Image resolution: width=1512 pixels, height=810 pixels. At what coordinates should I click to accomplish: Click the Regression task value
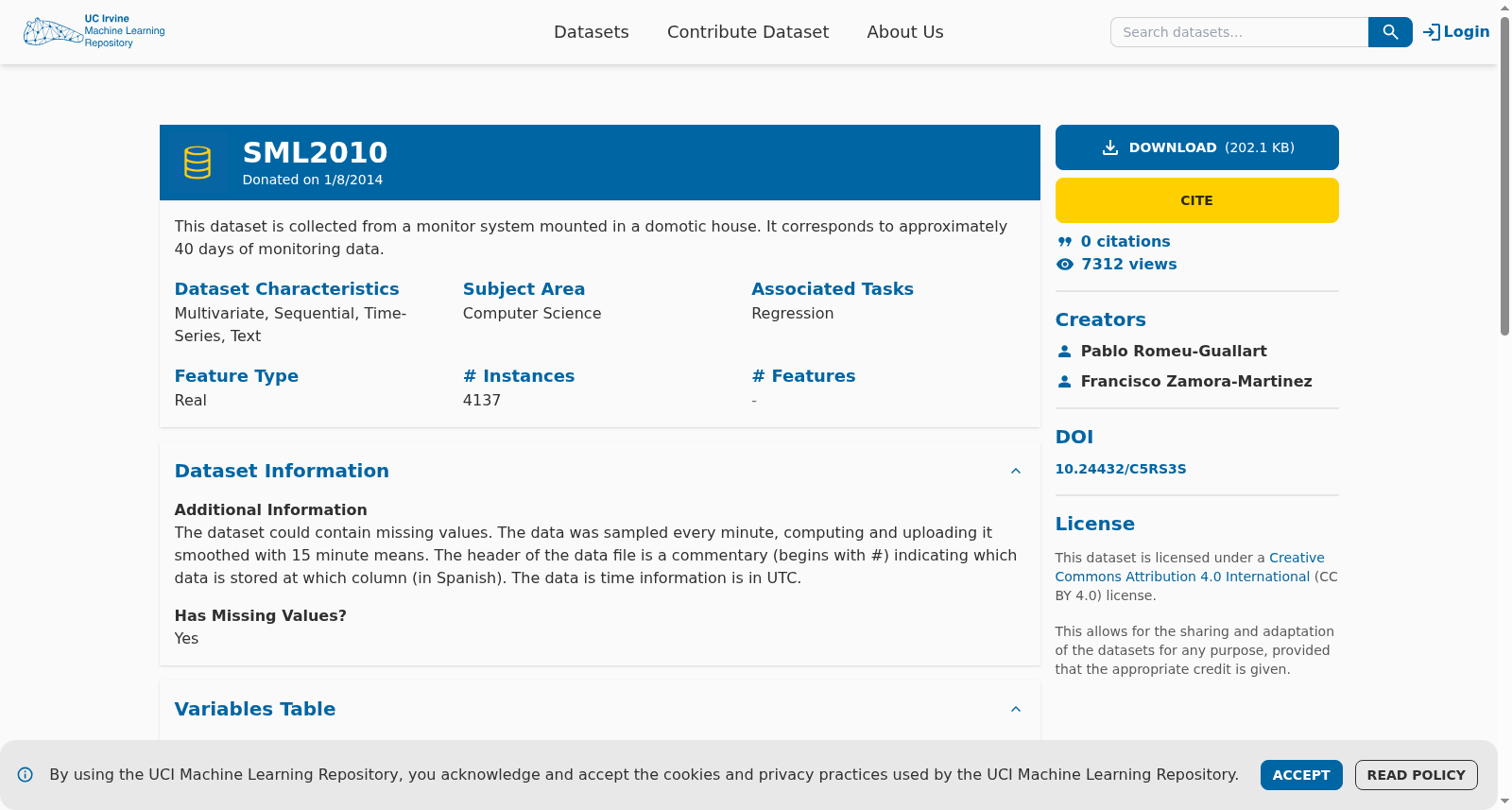point(793,314)
